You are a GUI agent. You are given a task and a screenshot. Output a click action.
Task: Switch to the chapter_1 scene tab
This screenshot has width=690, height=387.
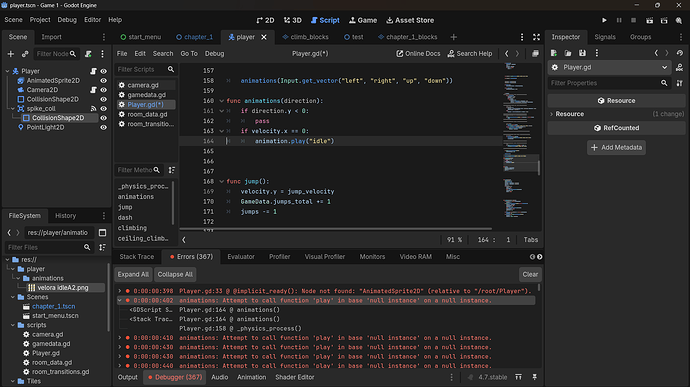194,37
